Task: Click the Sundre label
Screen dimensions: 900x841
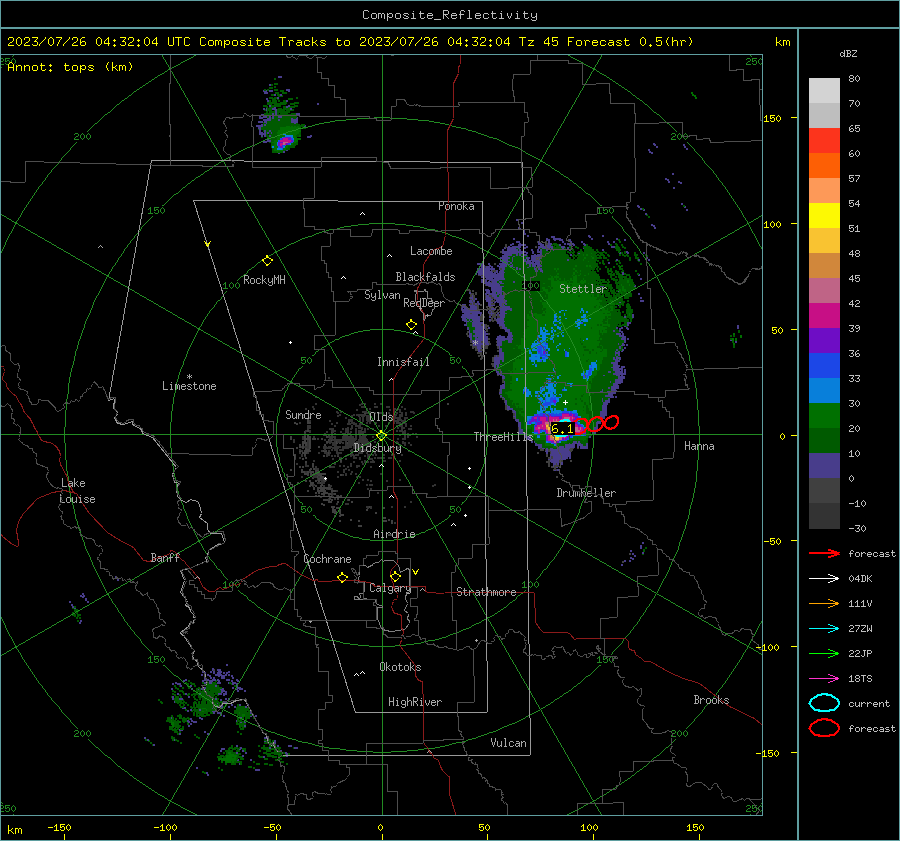Action: [x=303, y=414]
